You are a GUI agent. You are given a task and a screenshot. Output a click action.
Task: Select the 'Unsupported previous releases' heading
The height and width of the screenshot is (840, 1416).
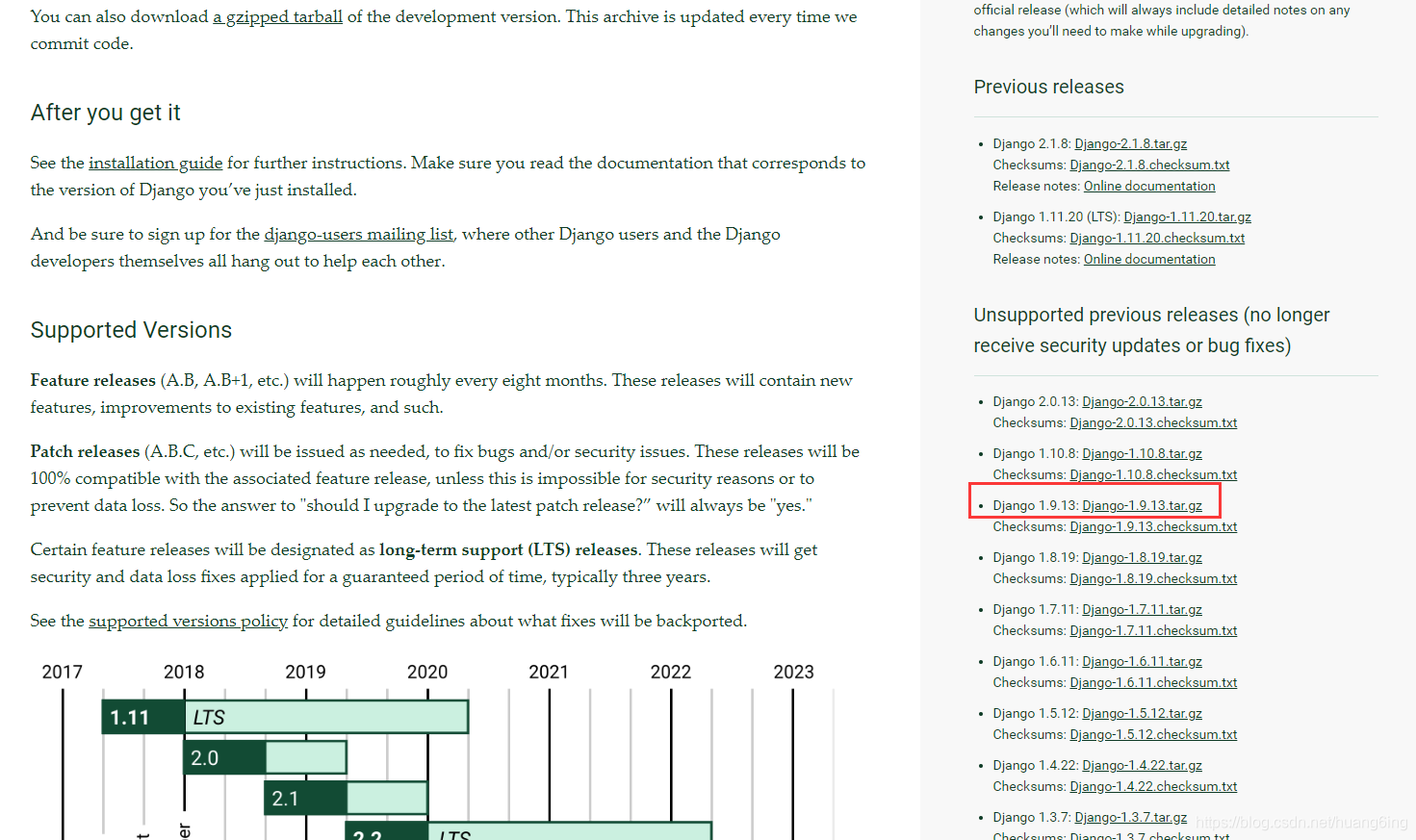[x=1151, y=330]
